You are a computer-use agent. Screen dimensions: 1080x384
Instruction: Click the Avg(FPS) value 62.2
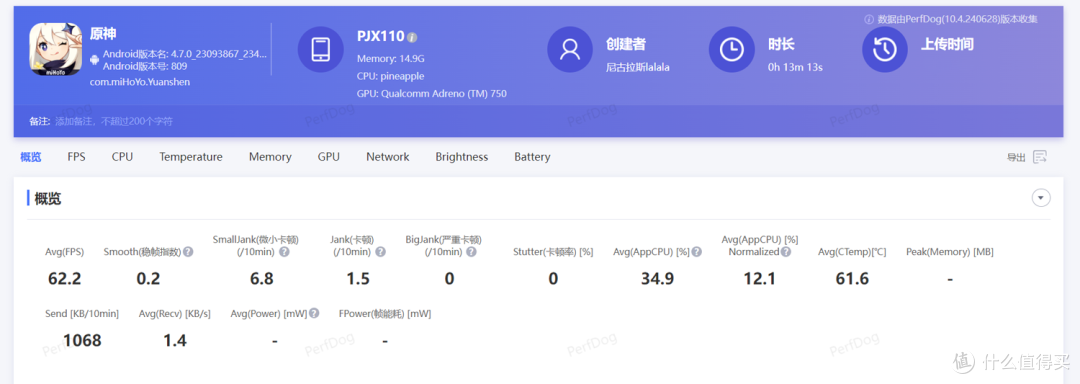pos(65,279)
